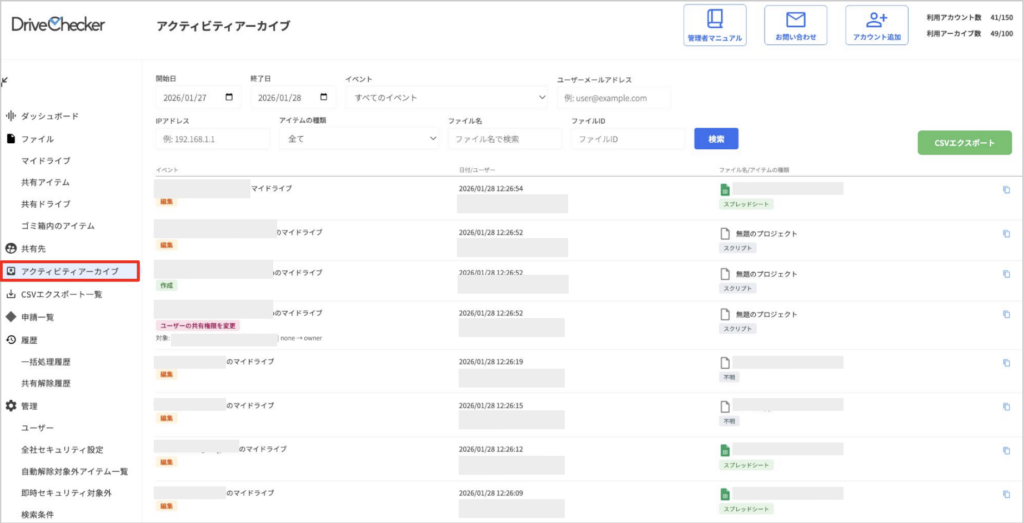This screenshot has height=523, width=1024.
Task: Copy icon for the 12:26:54 row
Action: point(1006,190)
